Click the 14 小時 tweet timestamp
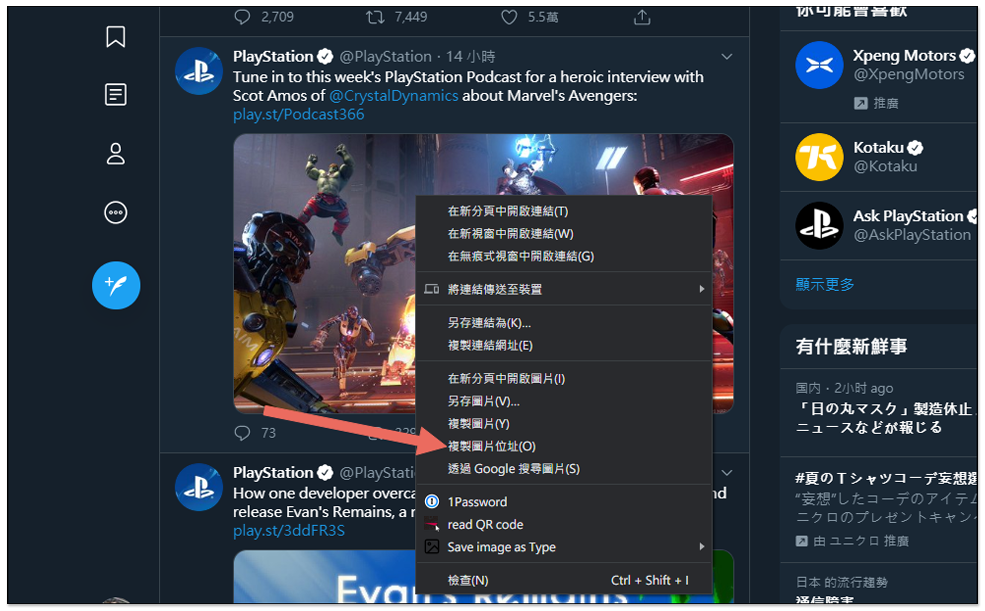 click(x=471, y=57)
